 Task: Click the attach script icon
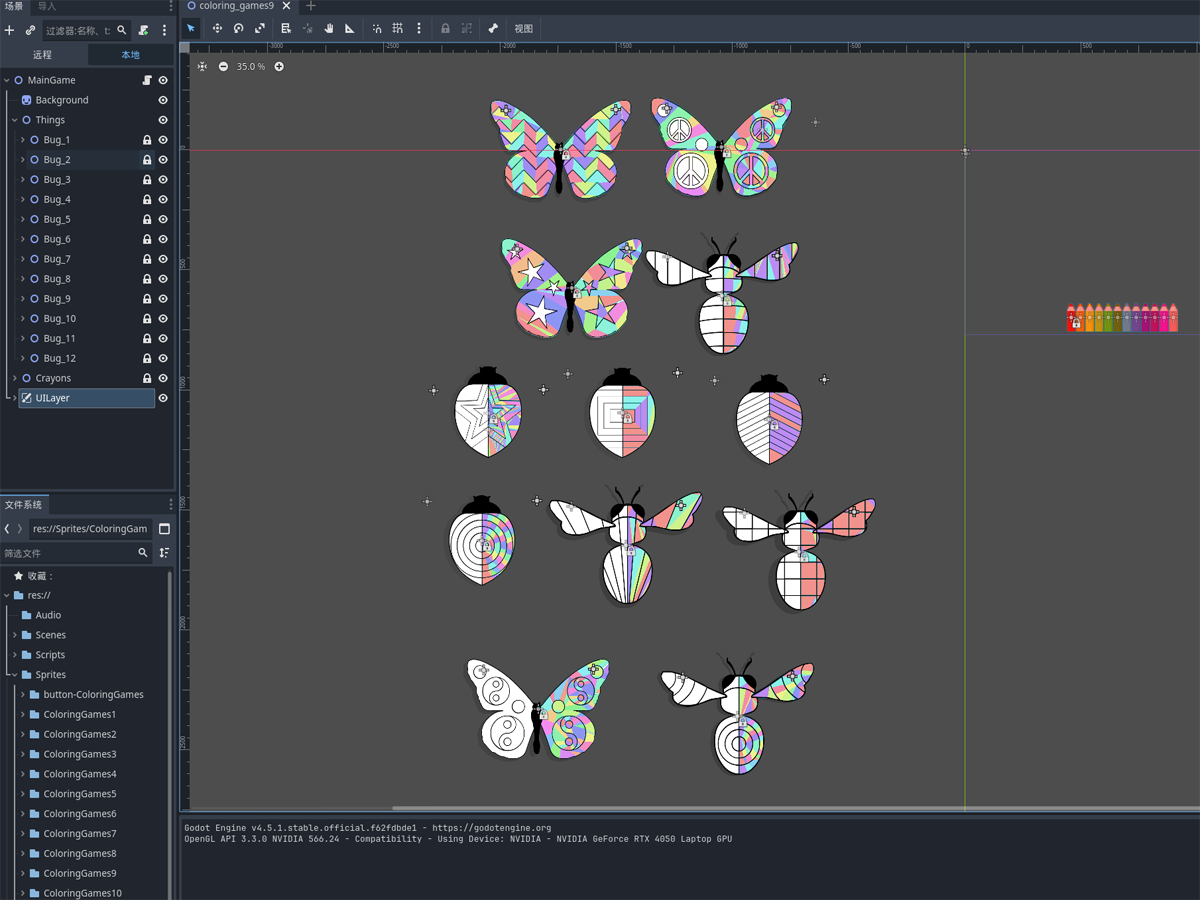coord(144,31)
